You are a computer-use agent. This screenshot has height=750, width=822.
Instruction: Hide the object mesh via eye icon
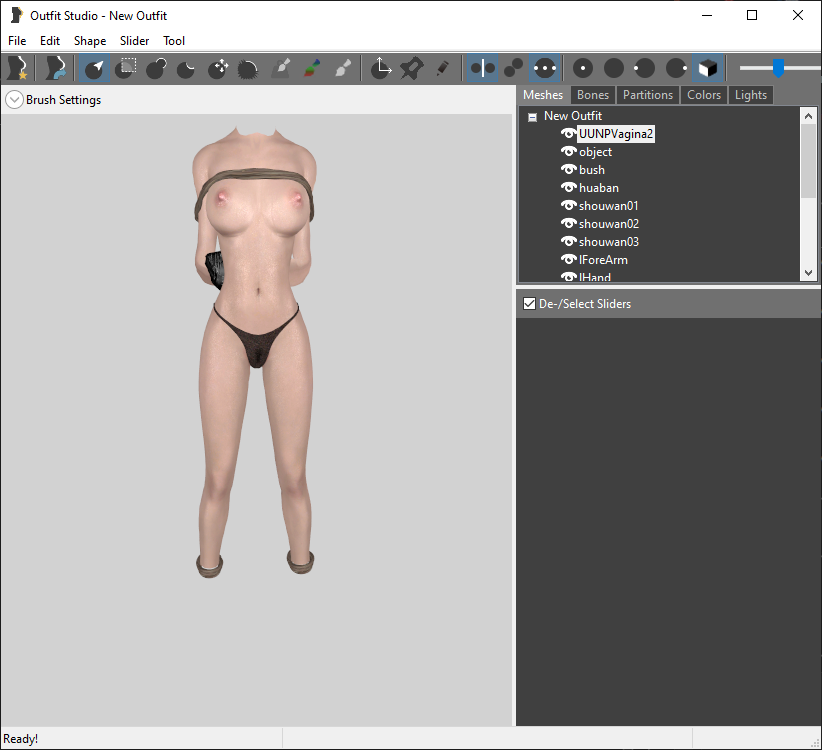point(568,151)
